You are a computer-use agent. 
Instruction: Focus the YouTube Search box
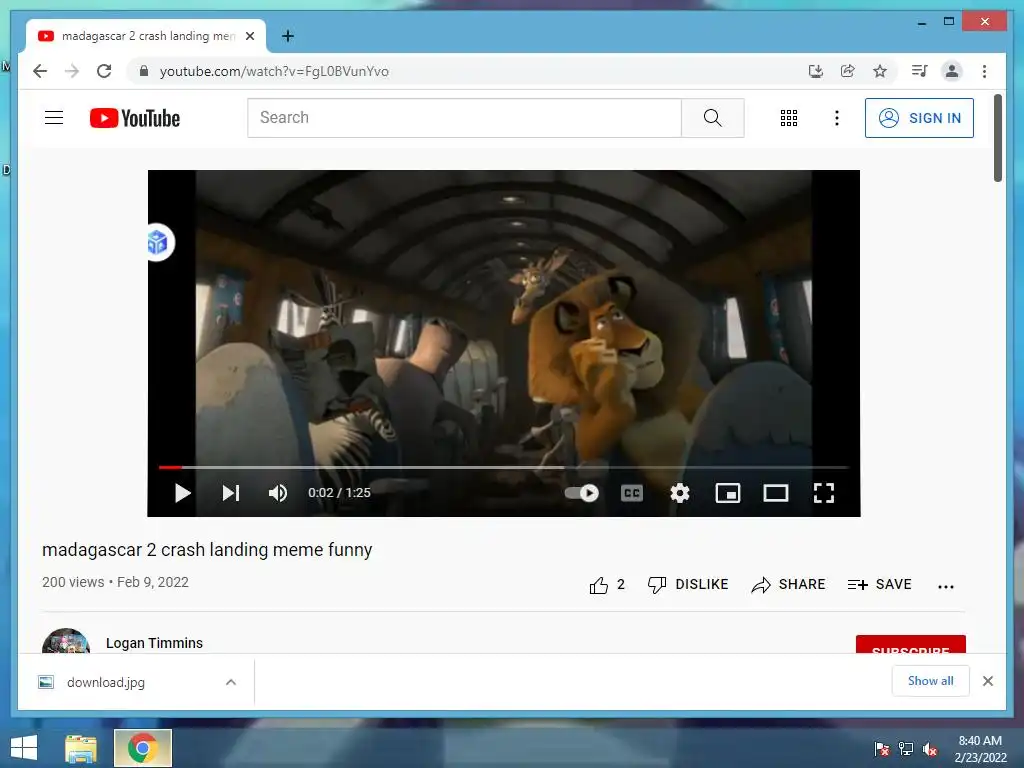464,118
